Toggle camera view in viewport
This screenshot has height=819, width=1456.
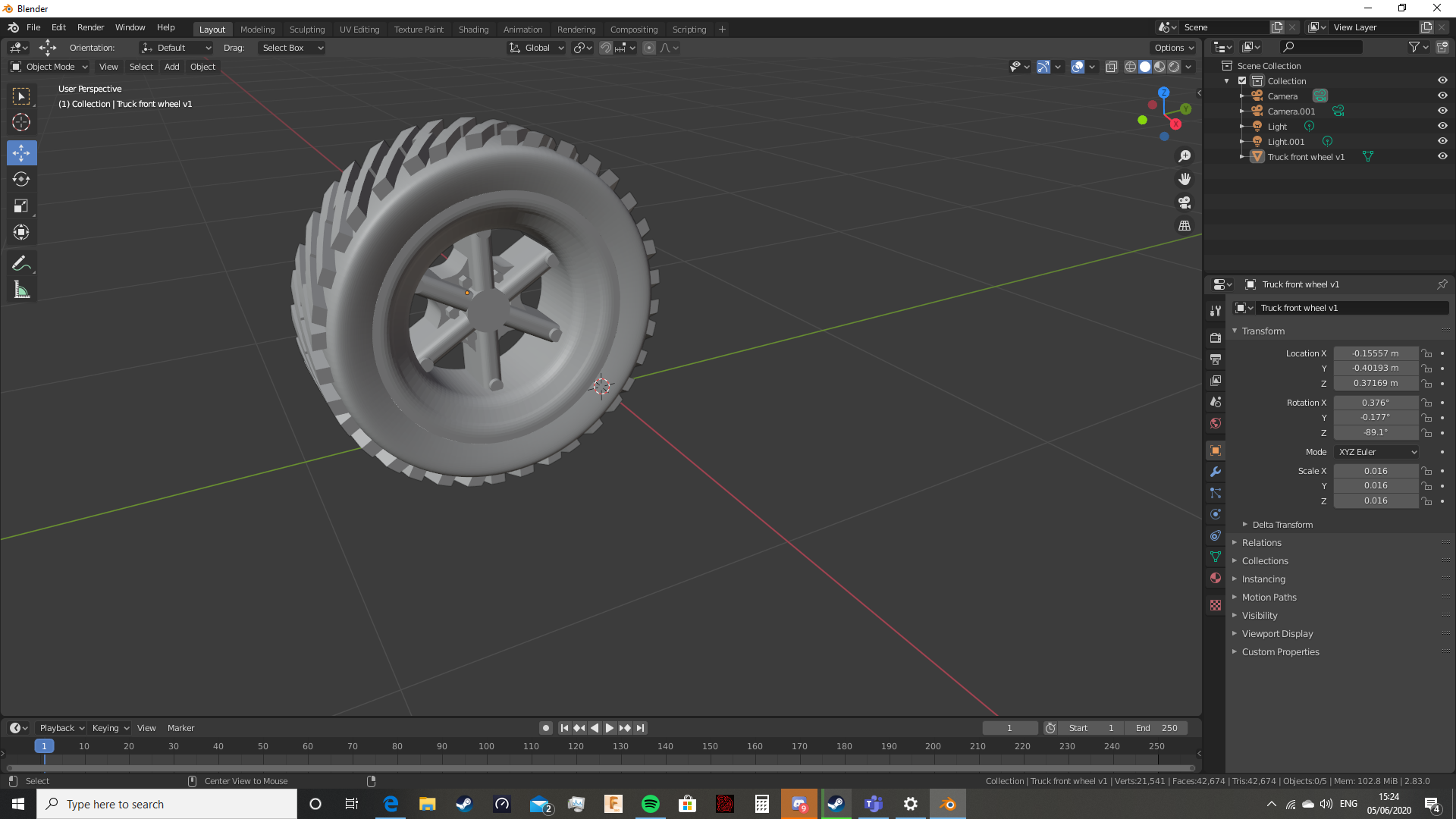1185,202
